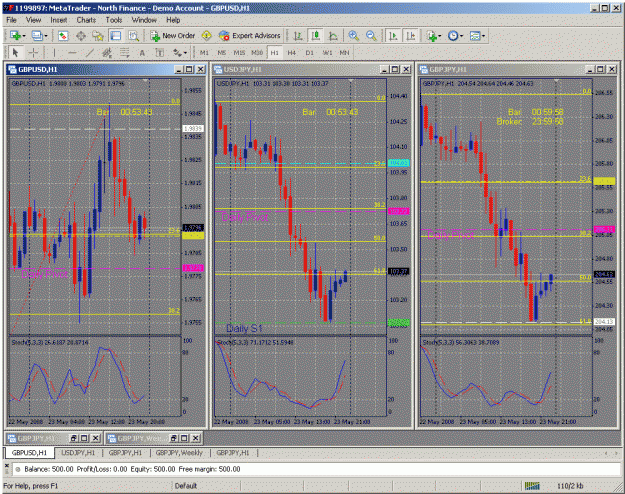Switch to bar chart icon
Image resolution: width=625 pixels, height=494 pixels.
pyautogui.click(x=298, y=36)
